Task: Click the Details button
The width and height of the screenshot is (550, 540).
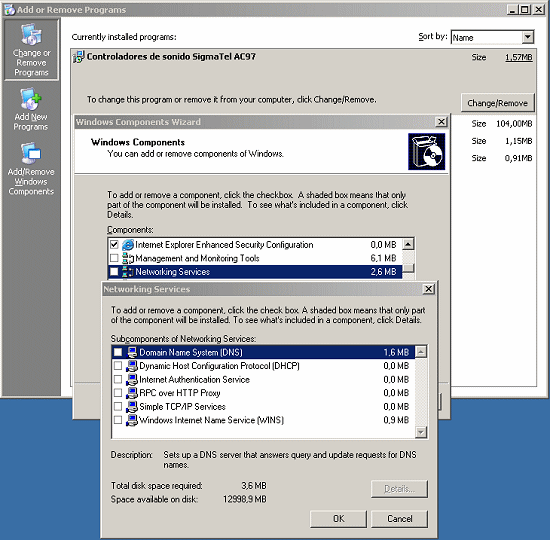Action: pos(399,489)
